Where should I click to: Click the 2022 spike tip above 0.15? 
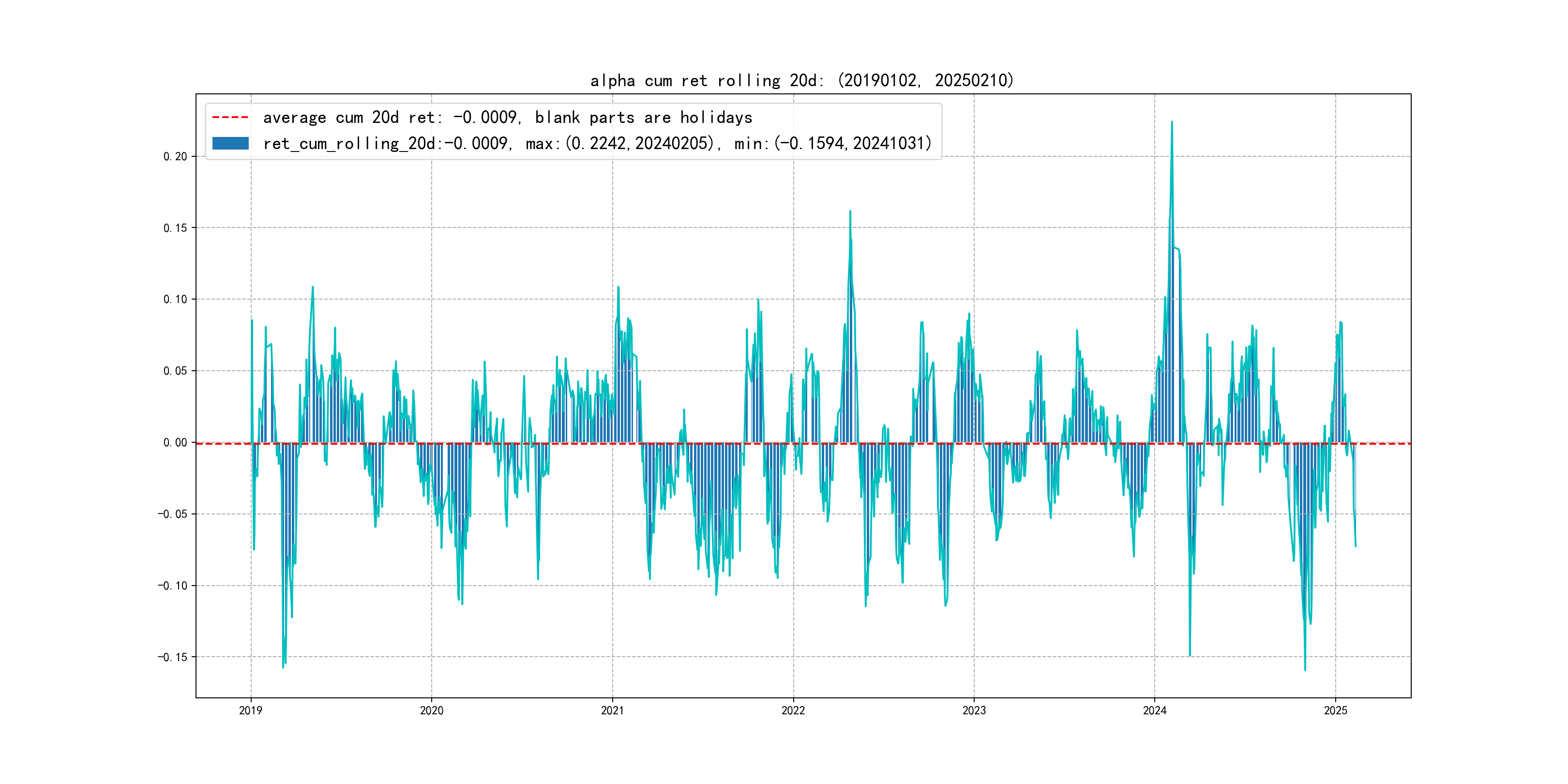click(x=850, y=212)
